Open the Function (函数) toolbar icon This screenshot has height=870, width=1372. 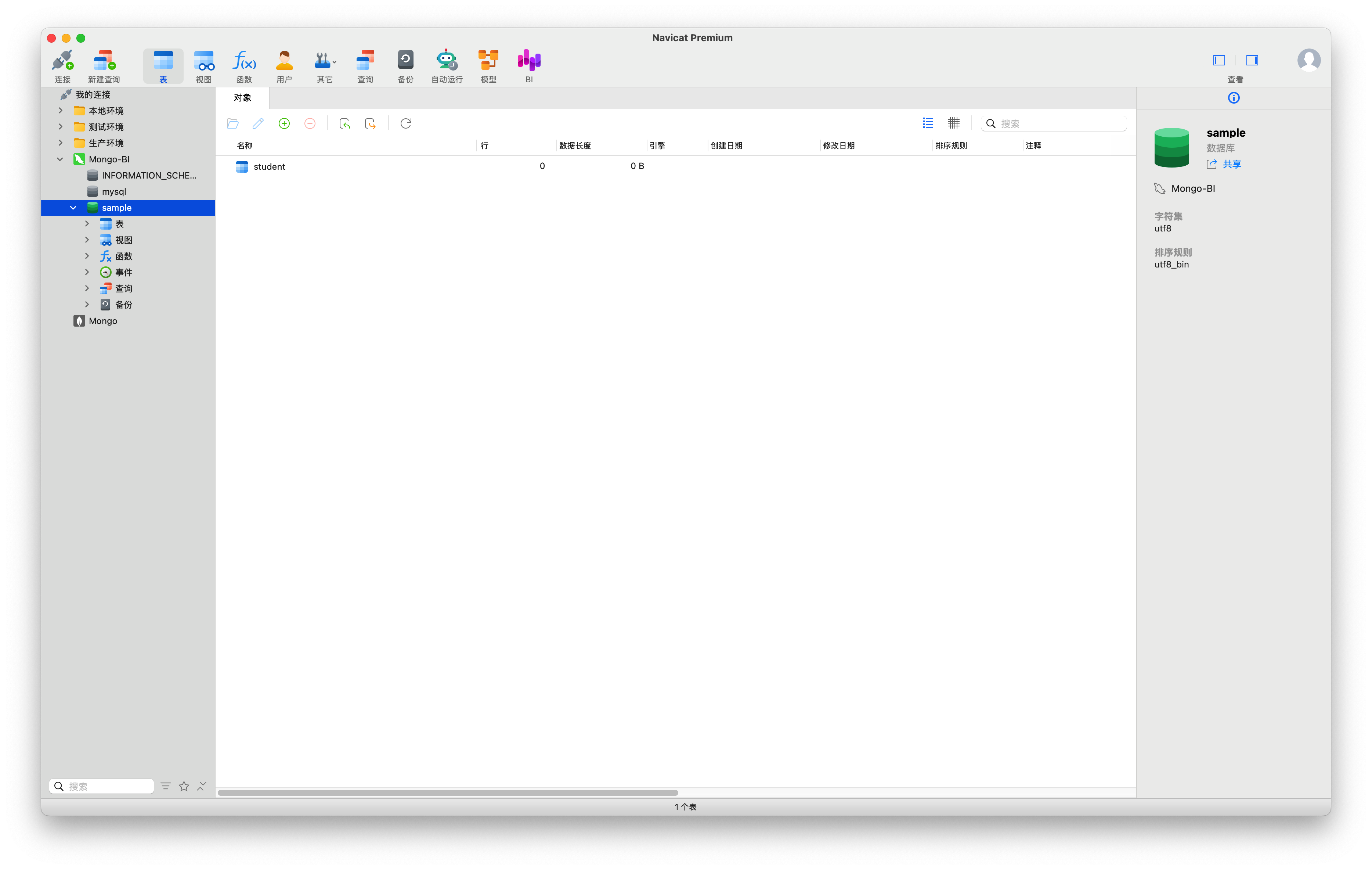point(244,65)
